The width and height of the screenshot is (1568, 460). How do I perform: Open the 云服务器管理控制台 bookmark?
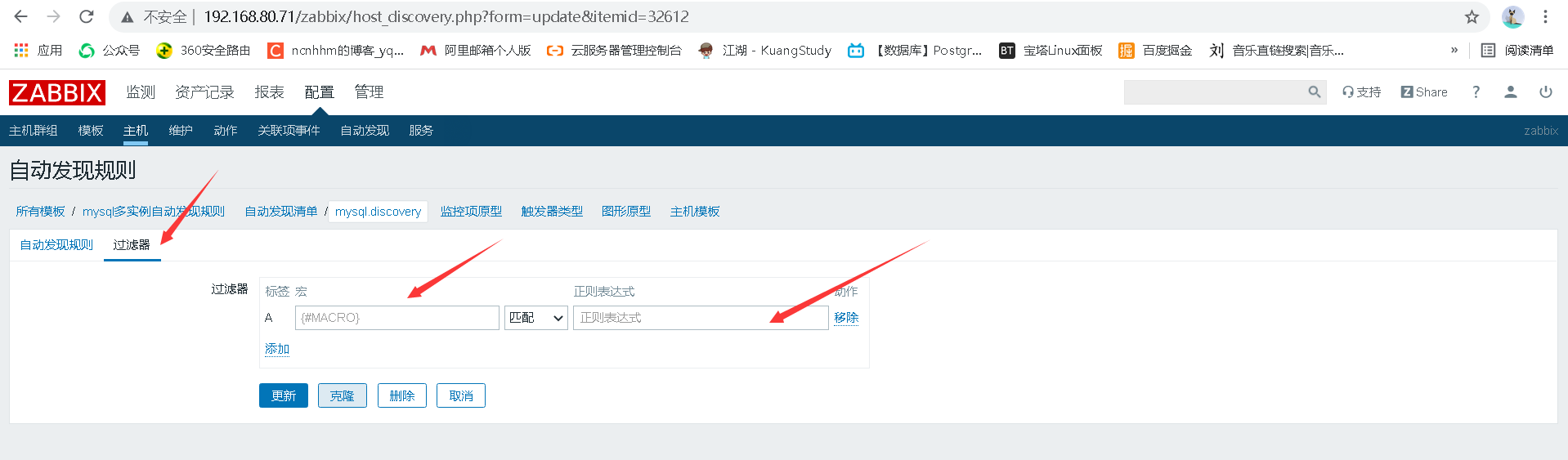click(x=614, y=51)
